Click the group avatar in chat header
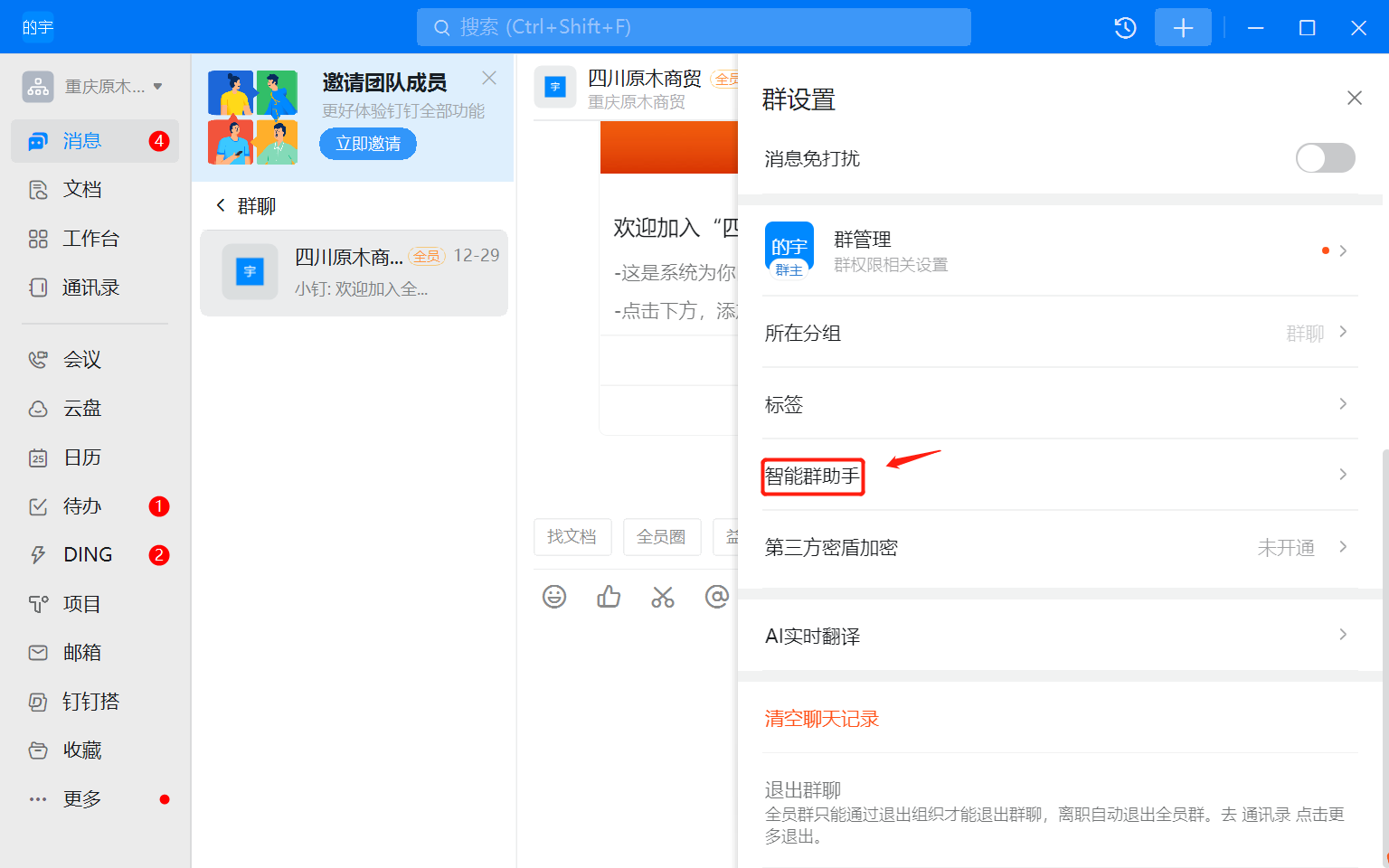Image resolution: width=1389 pixels, height=868 pixels. pos(555,88)
